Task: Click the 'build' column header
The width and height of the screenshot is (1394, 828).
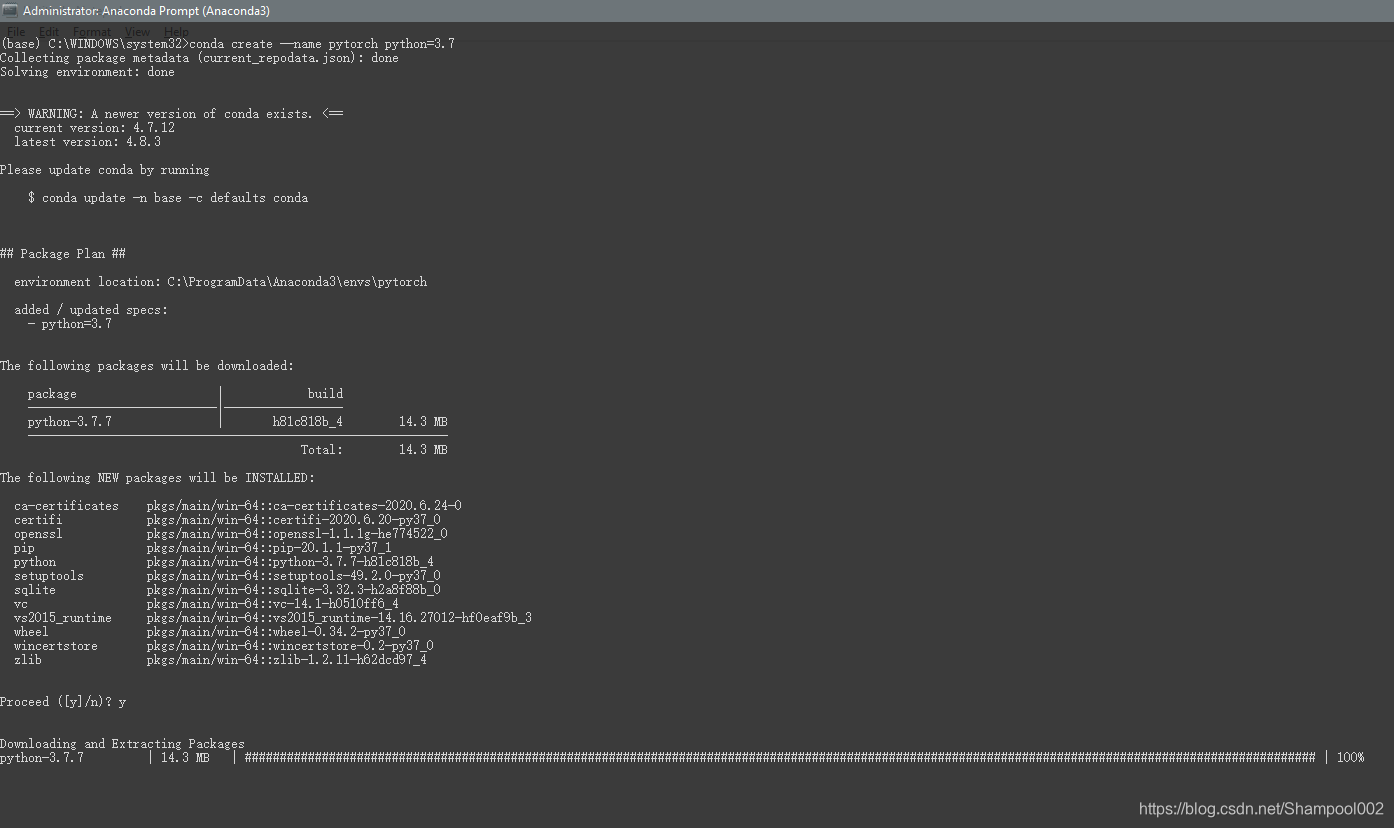Action: coord(325,394)
